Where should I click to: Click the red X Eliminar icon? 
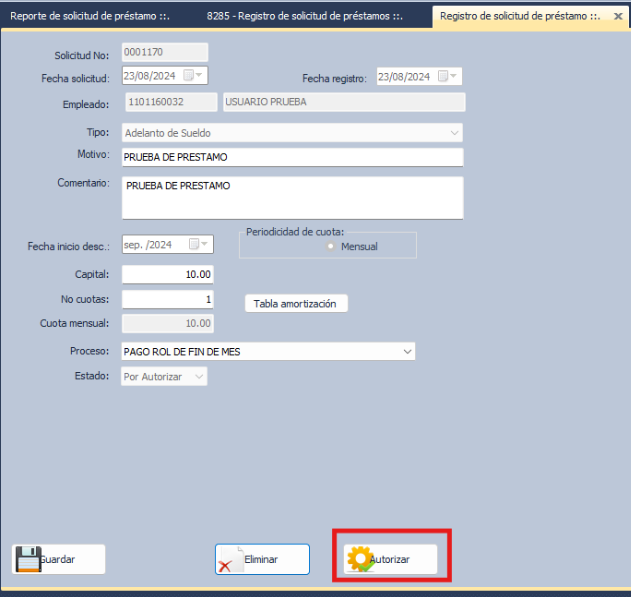(x=231, y=560)
